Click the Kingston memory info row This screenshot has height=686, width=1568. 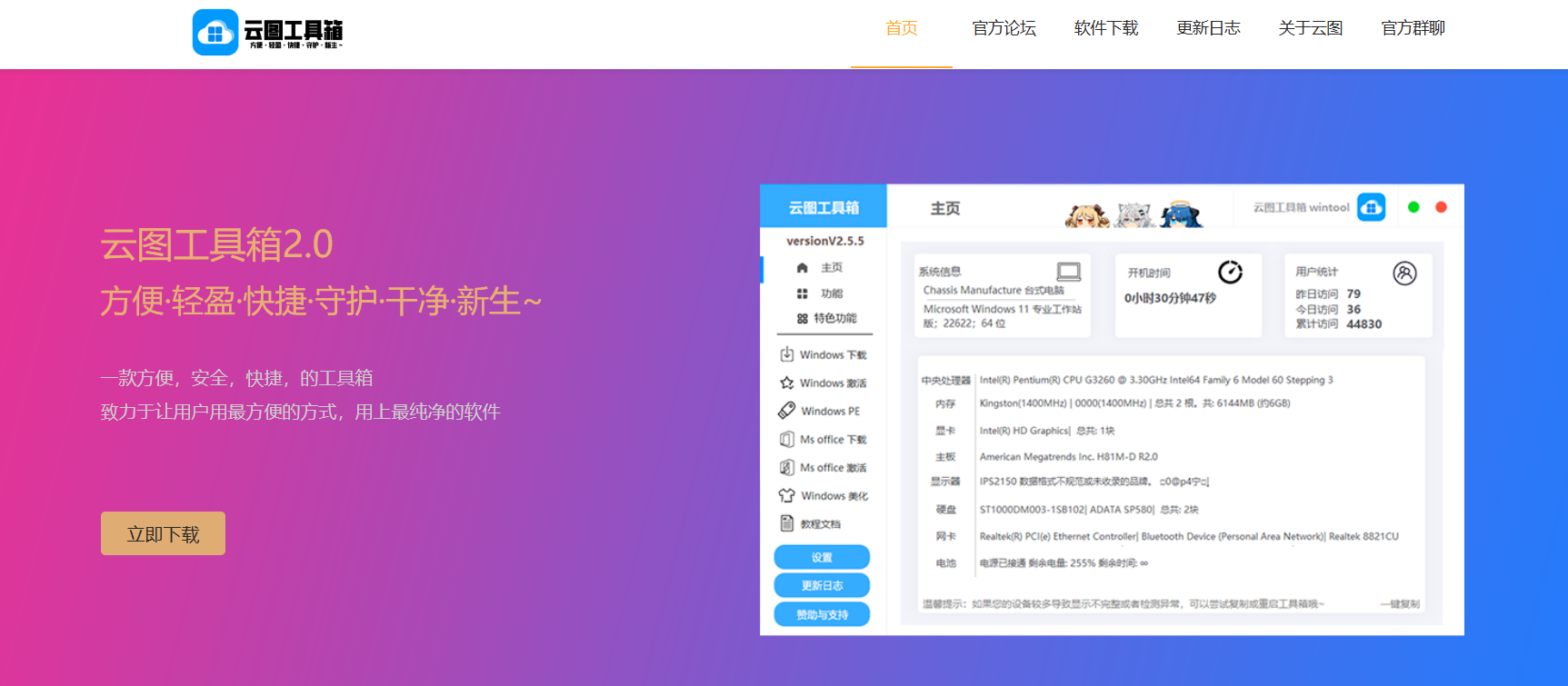click(x=1134, y=403)
